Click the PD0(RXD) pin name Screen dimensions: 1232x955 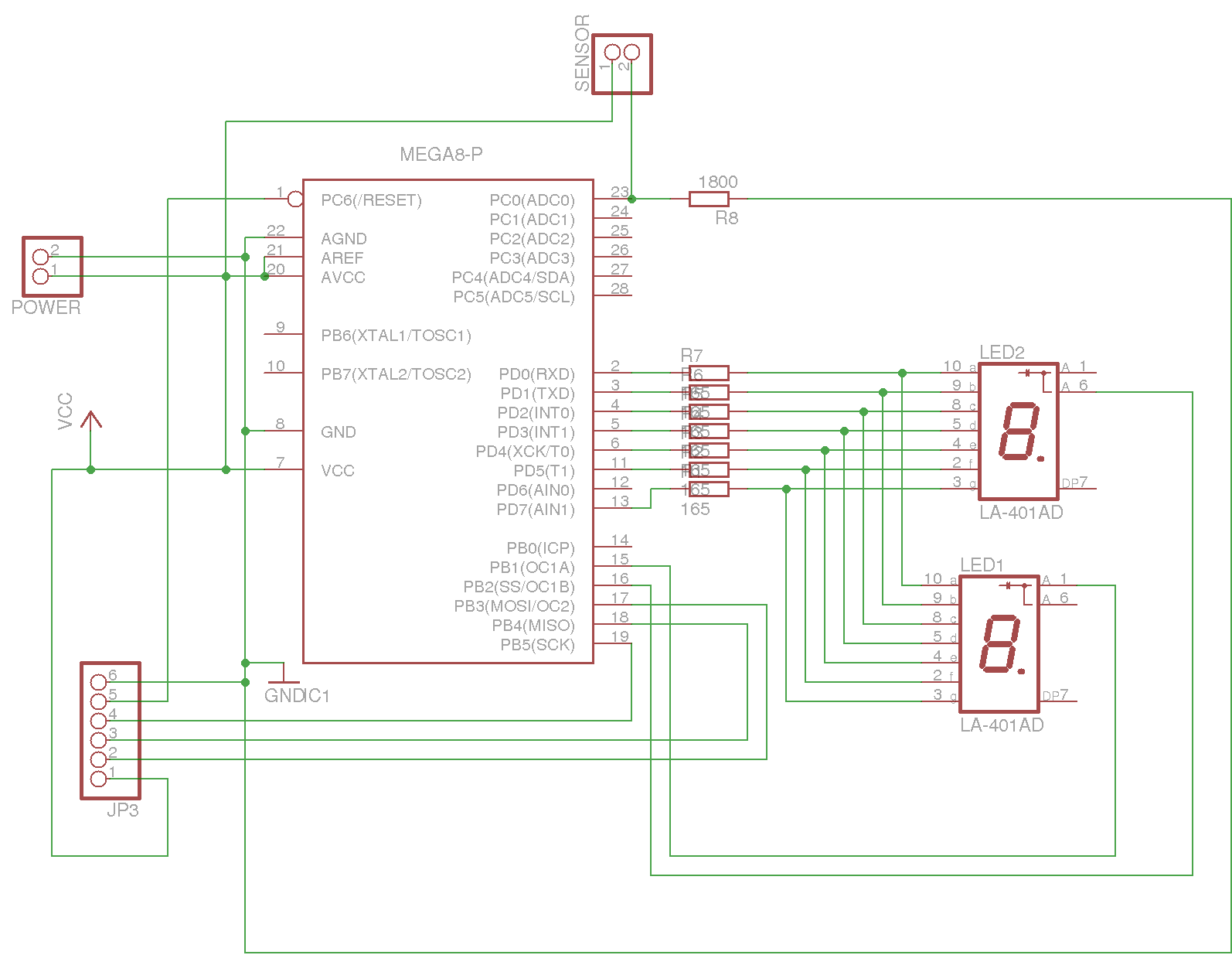click(x=537, y=374)
